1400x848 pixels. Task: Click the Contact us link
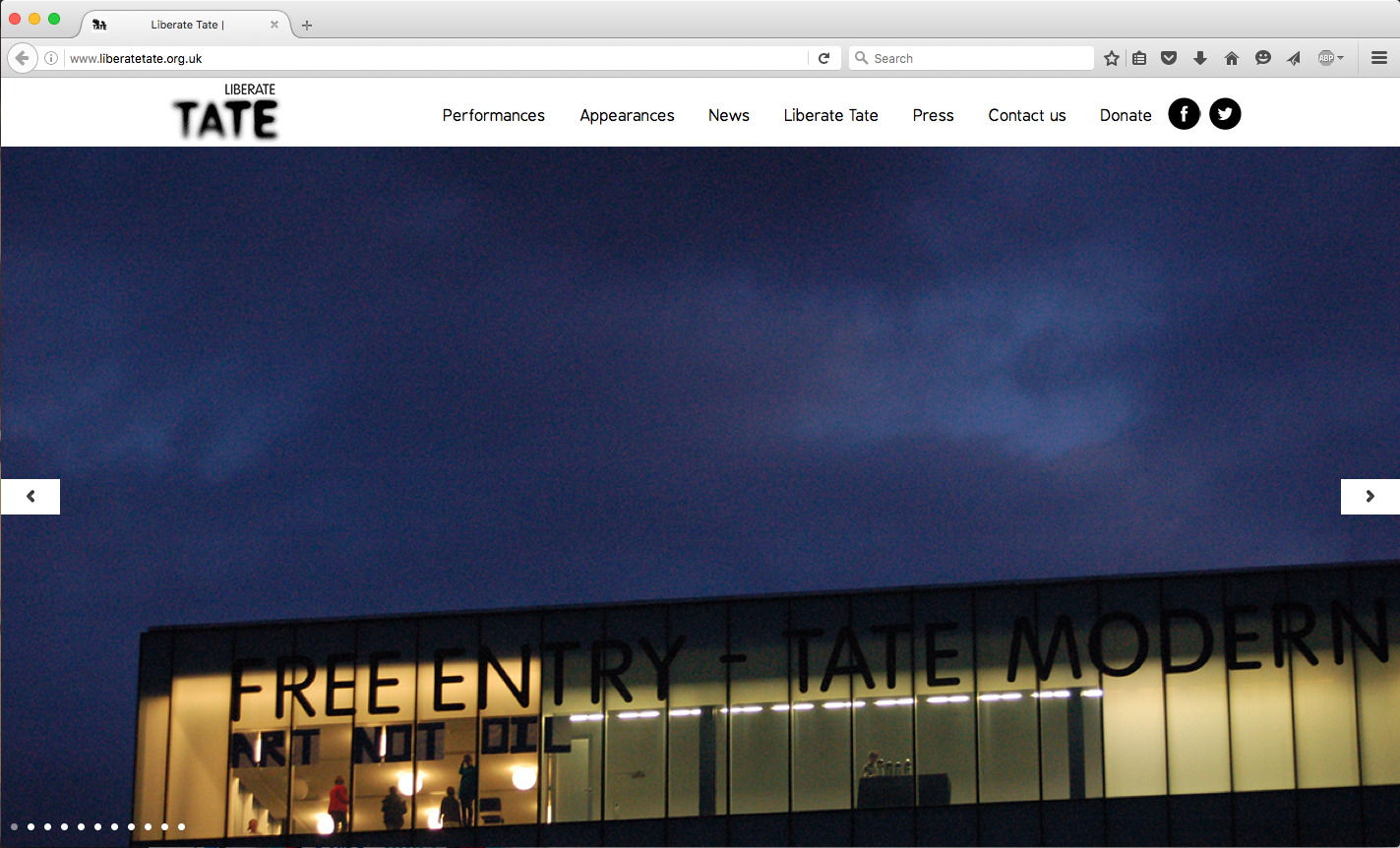point(1026,115)
